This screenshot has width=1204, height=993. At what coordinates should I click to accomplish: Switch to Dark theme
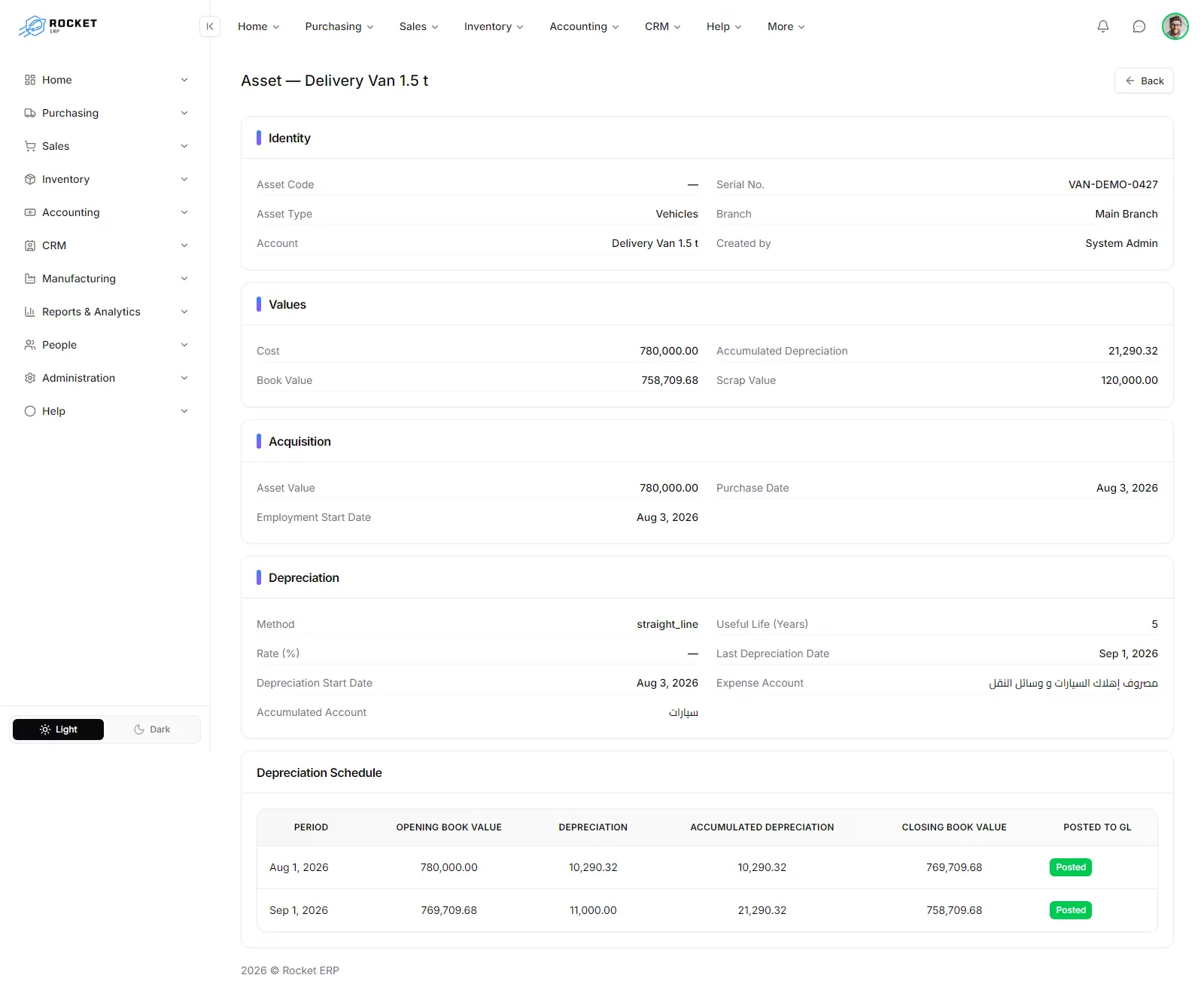click(152, 730)
